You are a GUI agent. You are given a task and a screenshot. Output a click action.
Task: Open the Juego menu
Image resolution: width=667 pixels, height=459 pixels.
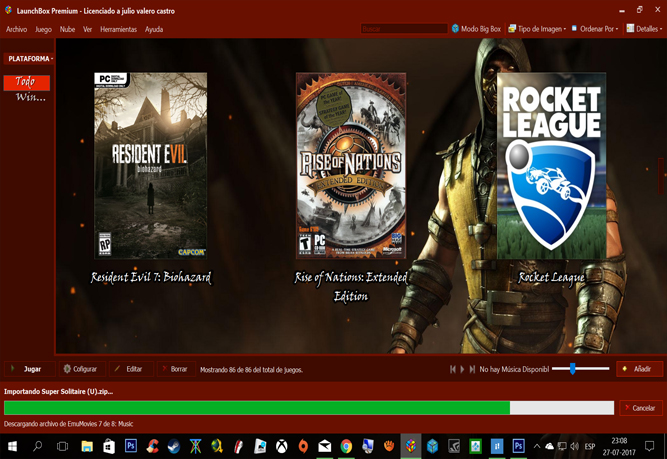[43, 29]
